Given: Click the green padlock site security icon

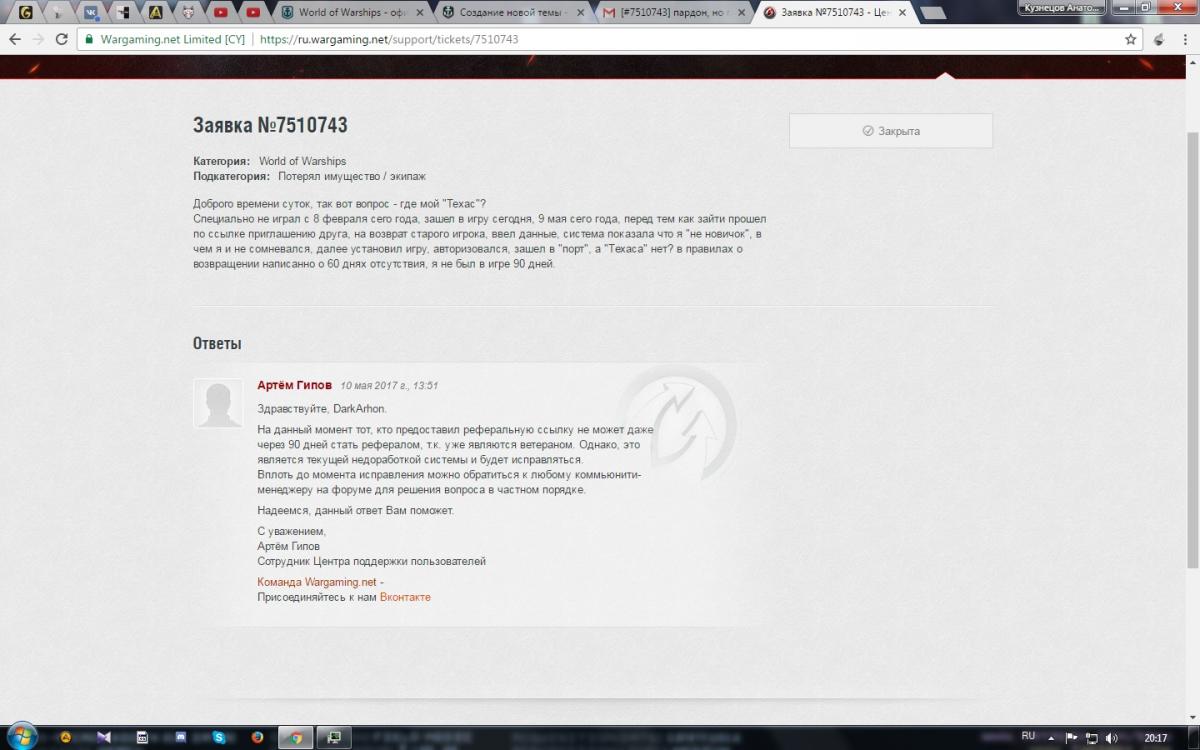Looking at the screenshot, I should [x=89, y=40].
